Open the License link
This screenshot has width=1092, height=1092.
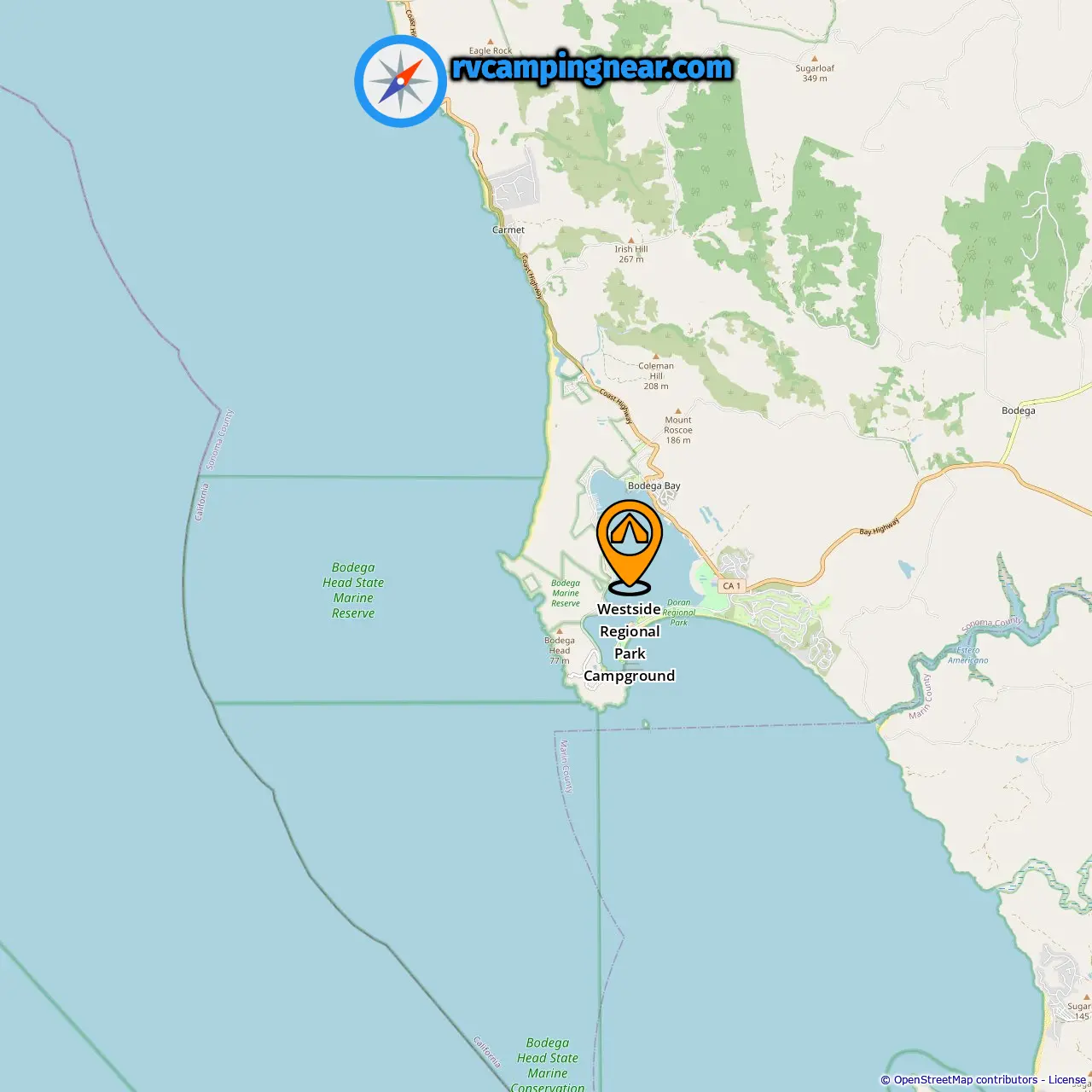(x=1067, y=1080)
